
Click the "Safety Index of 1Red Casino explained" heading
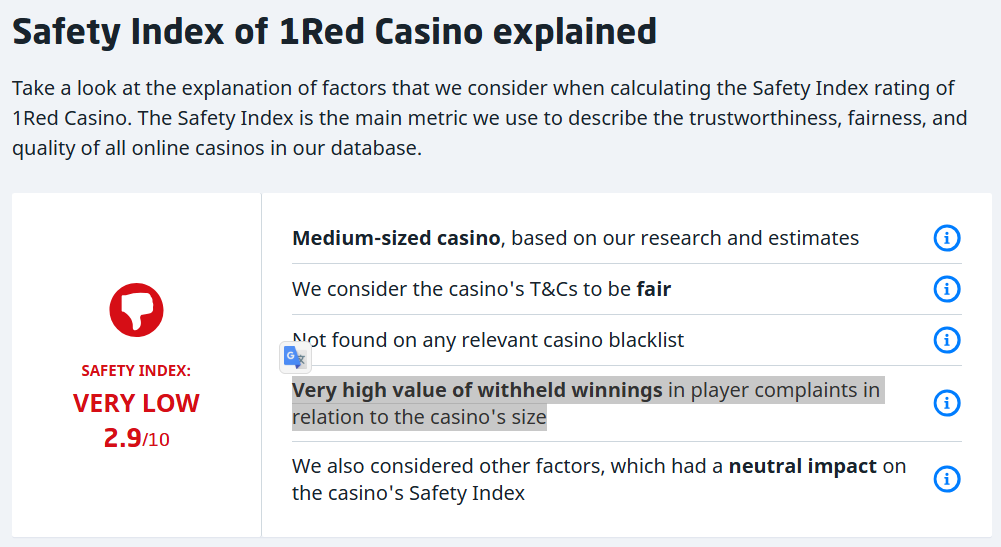334,31
